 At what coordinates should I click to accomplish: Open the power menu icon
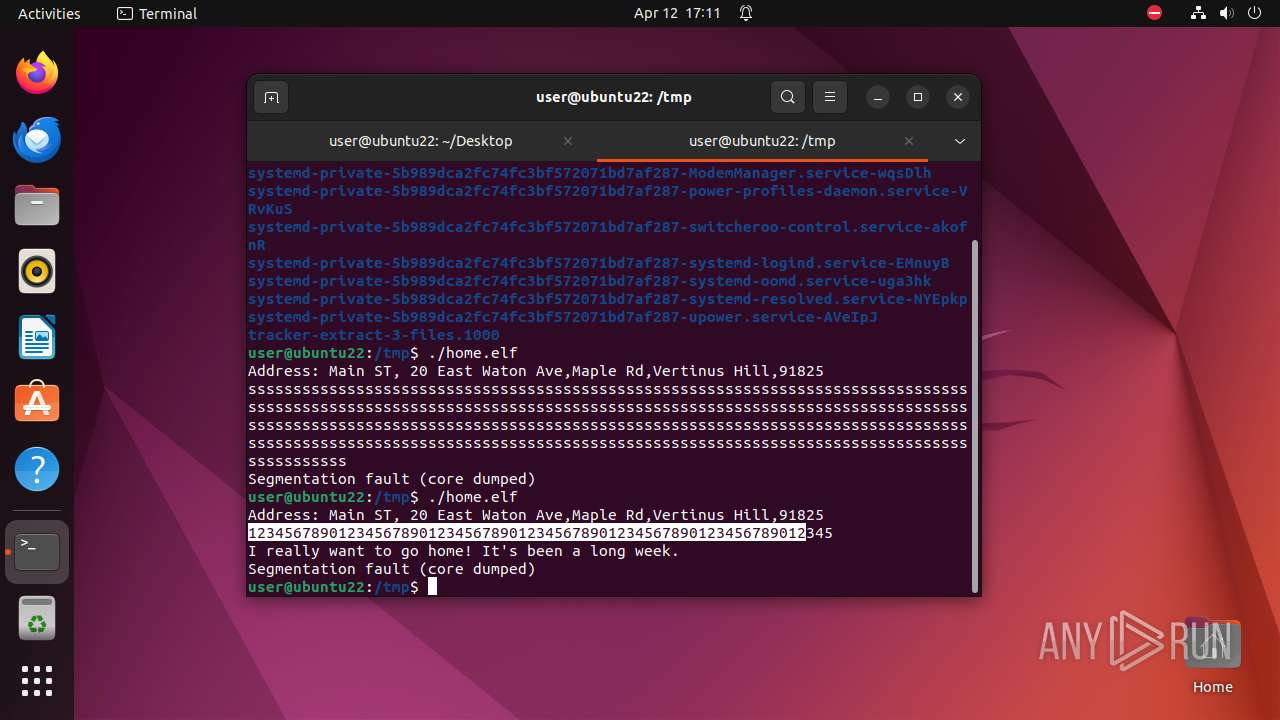coord(1255,13)
